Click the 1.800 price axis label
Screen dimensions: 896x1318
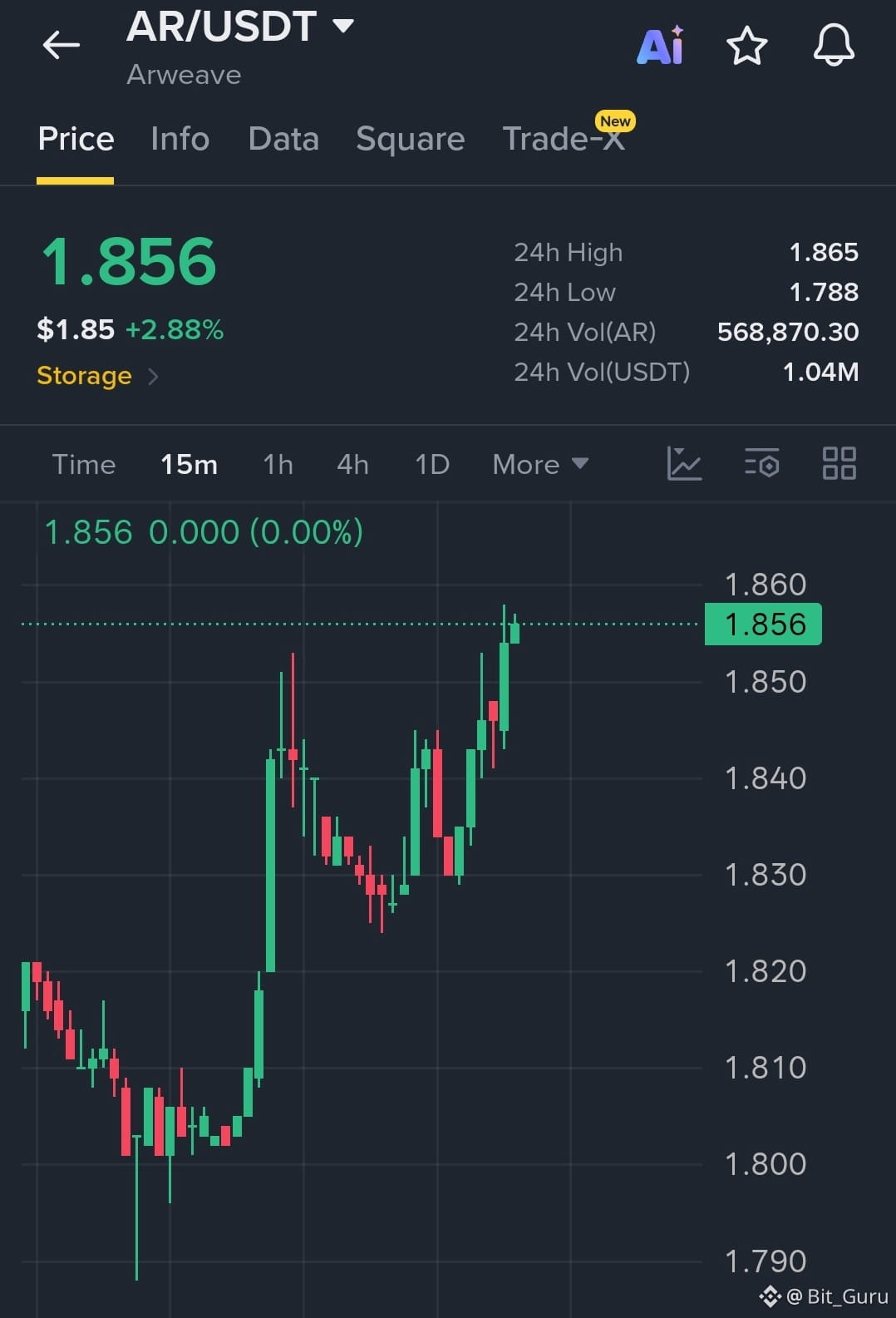[766, 1164]
